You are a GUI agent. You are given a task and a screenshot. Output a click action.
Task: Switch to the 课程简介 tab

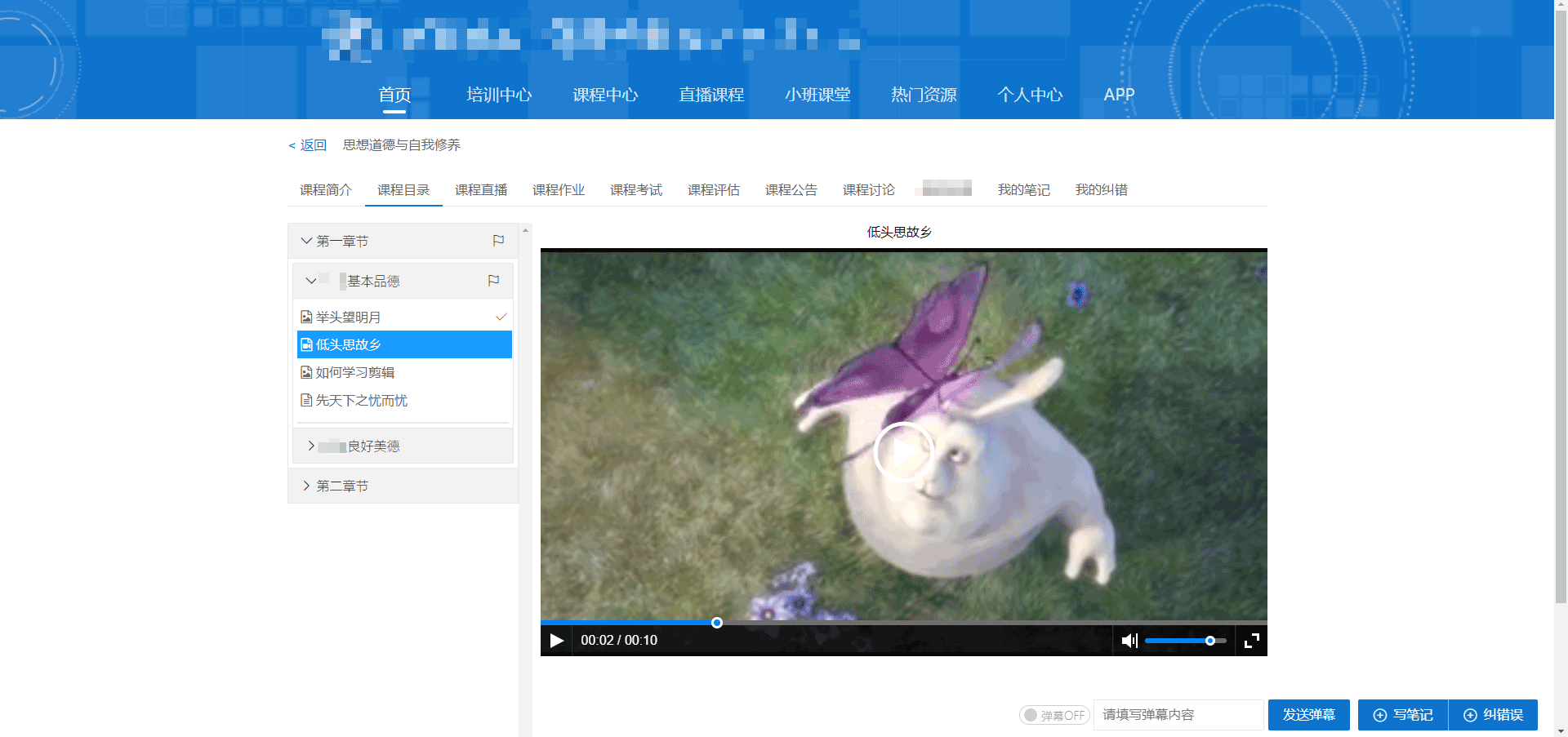(326, 189)
